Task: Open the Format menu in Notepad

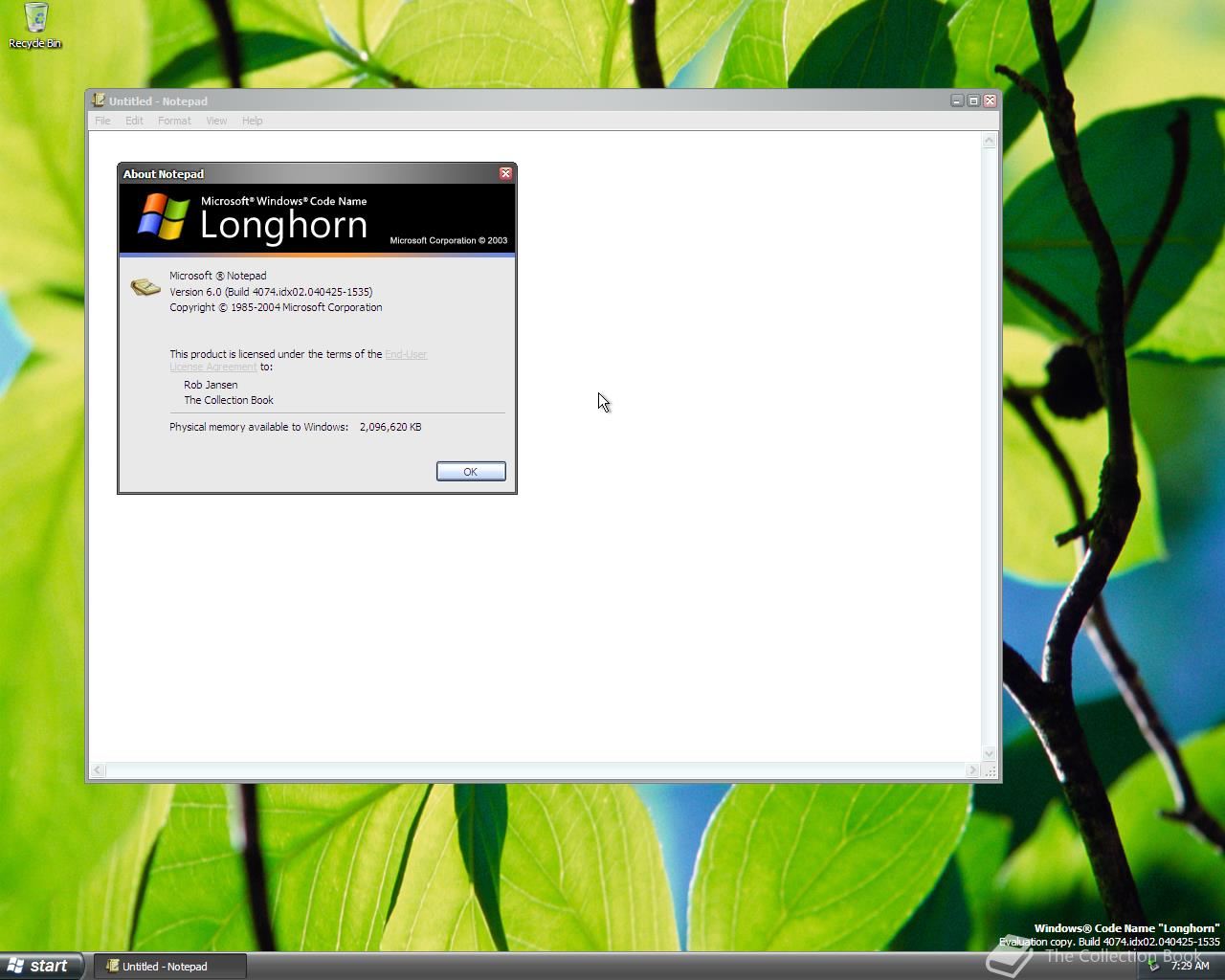Action: (174, 121)
